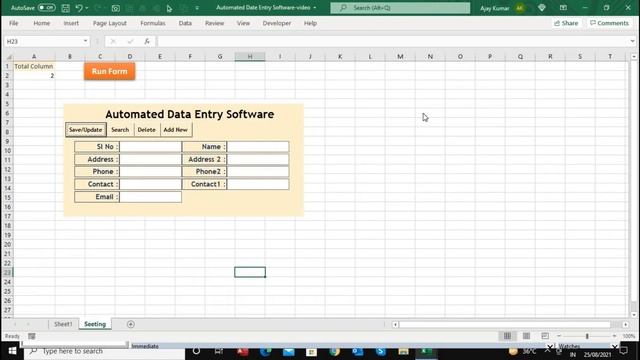Click the Phone2 input field
Screen dimensions: 640x360
coord(258,171)
